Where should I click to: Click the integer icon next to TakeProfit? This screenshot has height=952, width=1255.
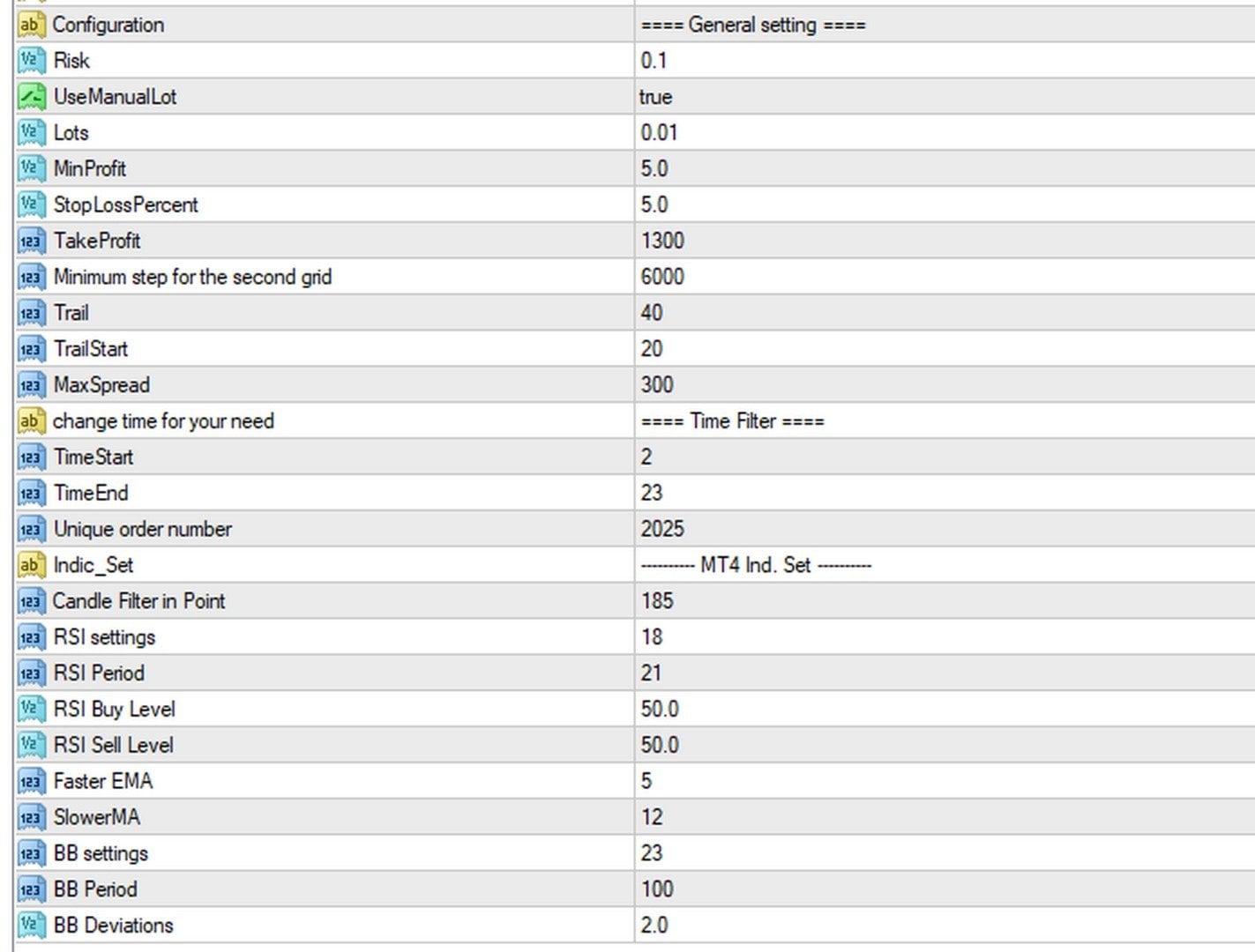pos(30,242)
